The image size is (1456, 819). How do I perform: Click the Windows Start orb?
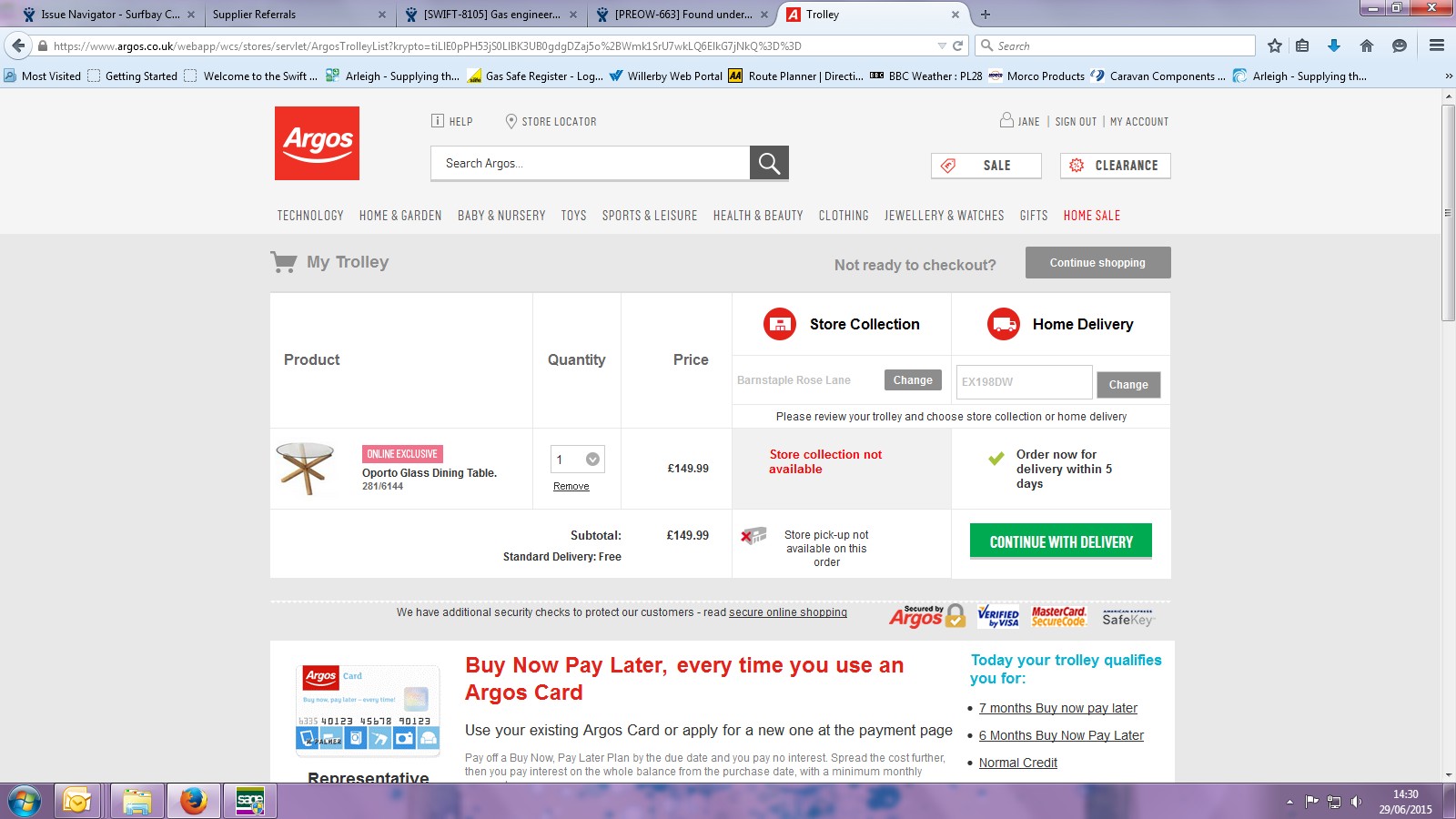pos(24,802)
